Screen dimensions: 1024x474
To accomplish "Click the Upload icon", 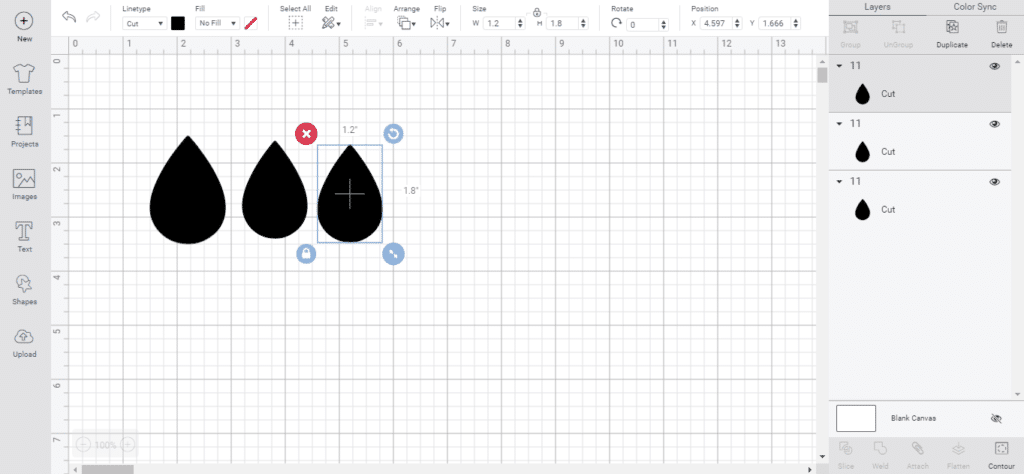I will coord(24,341).
